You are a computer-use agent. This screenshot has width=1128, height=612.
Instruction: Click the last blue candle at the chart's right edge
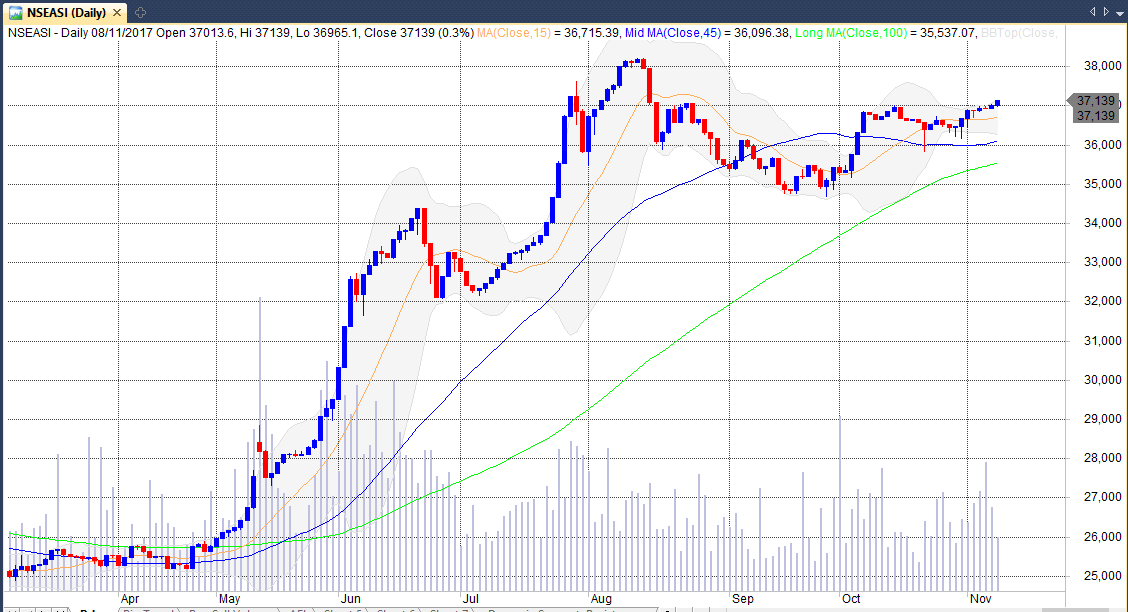(x=997, y=102)
